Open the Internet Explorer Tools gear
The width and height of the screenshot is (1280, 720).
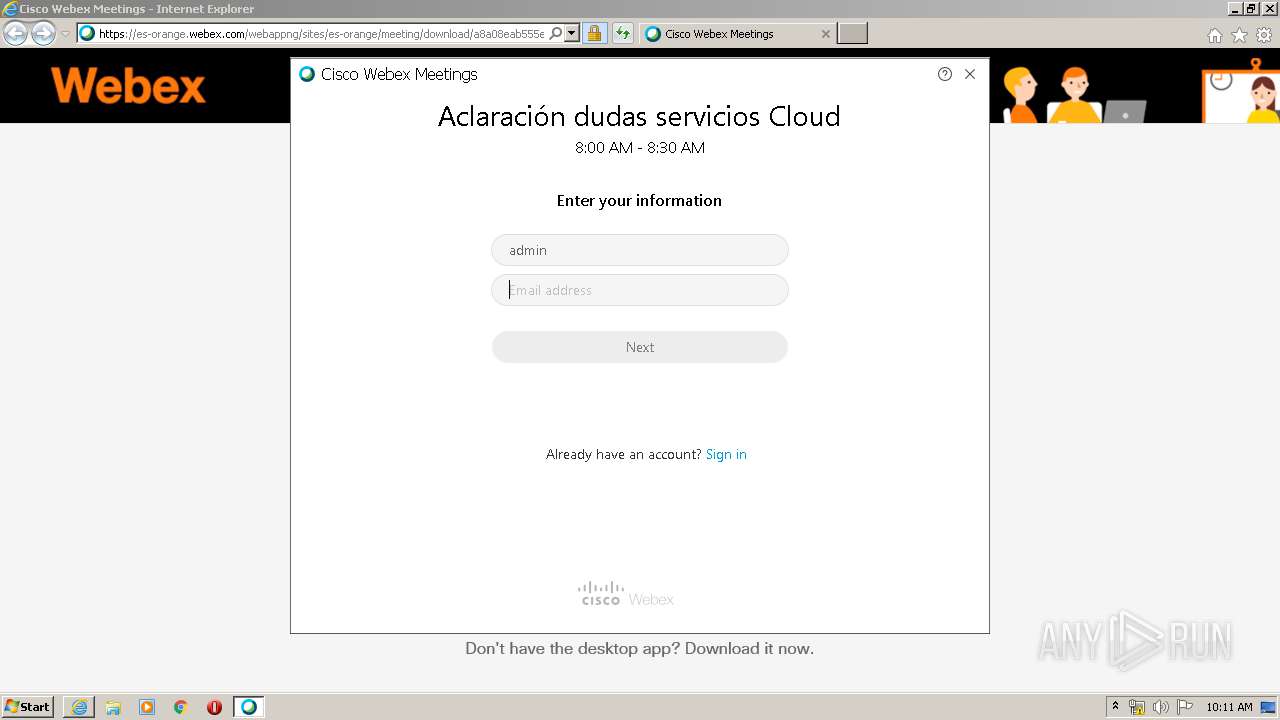[x=1264, y=35]
